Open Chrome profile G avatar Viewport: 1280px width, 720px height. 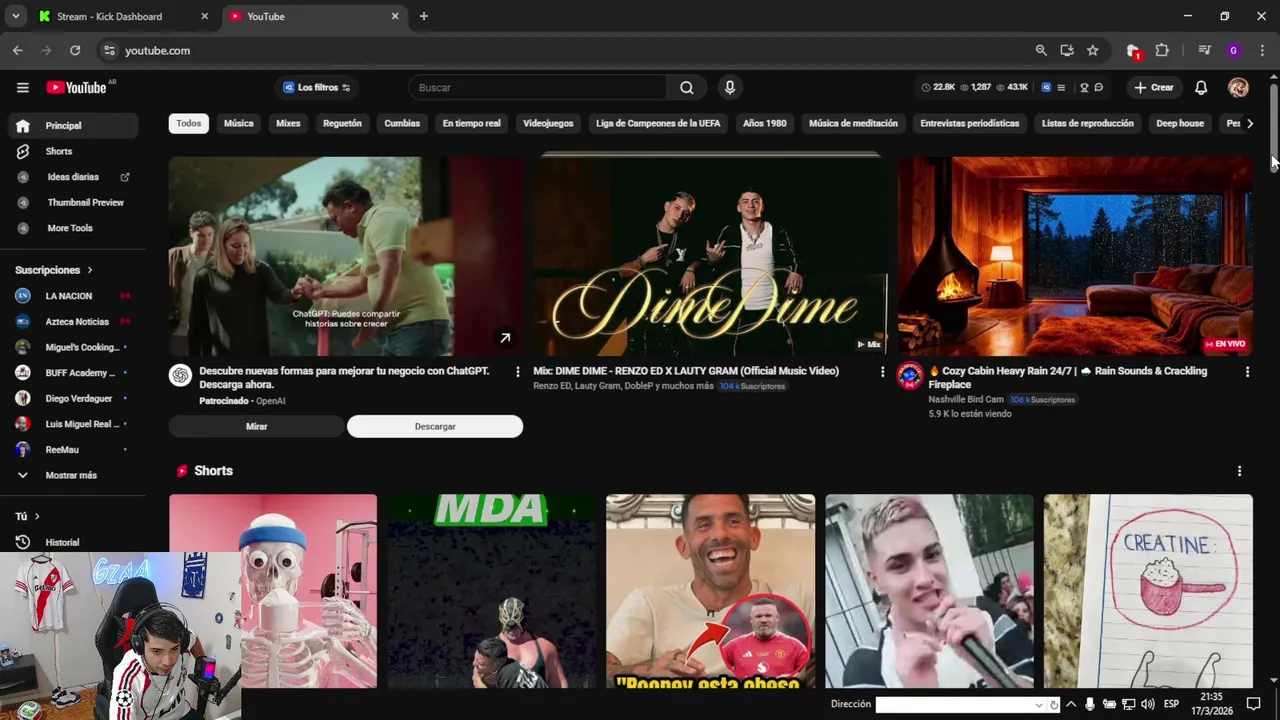click(1233, 50)
